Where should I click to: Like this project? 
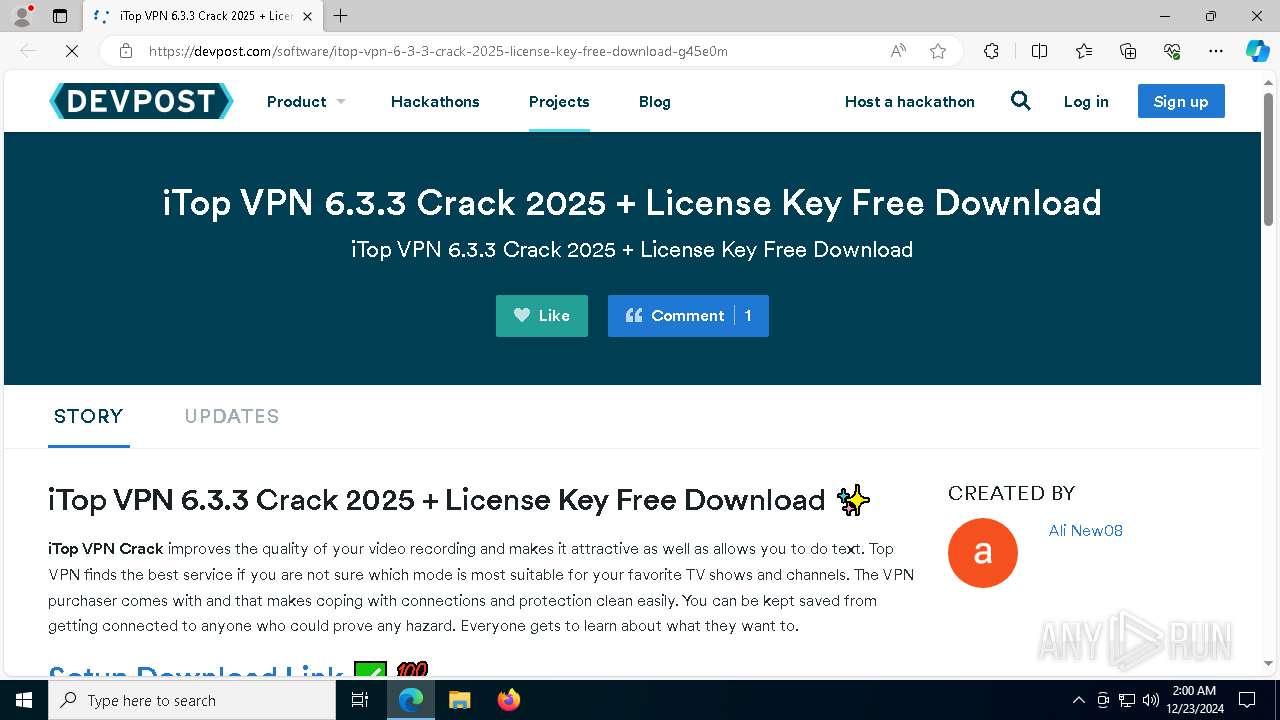pyautogui.click(x=542, y=316)
